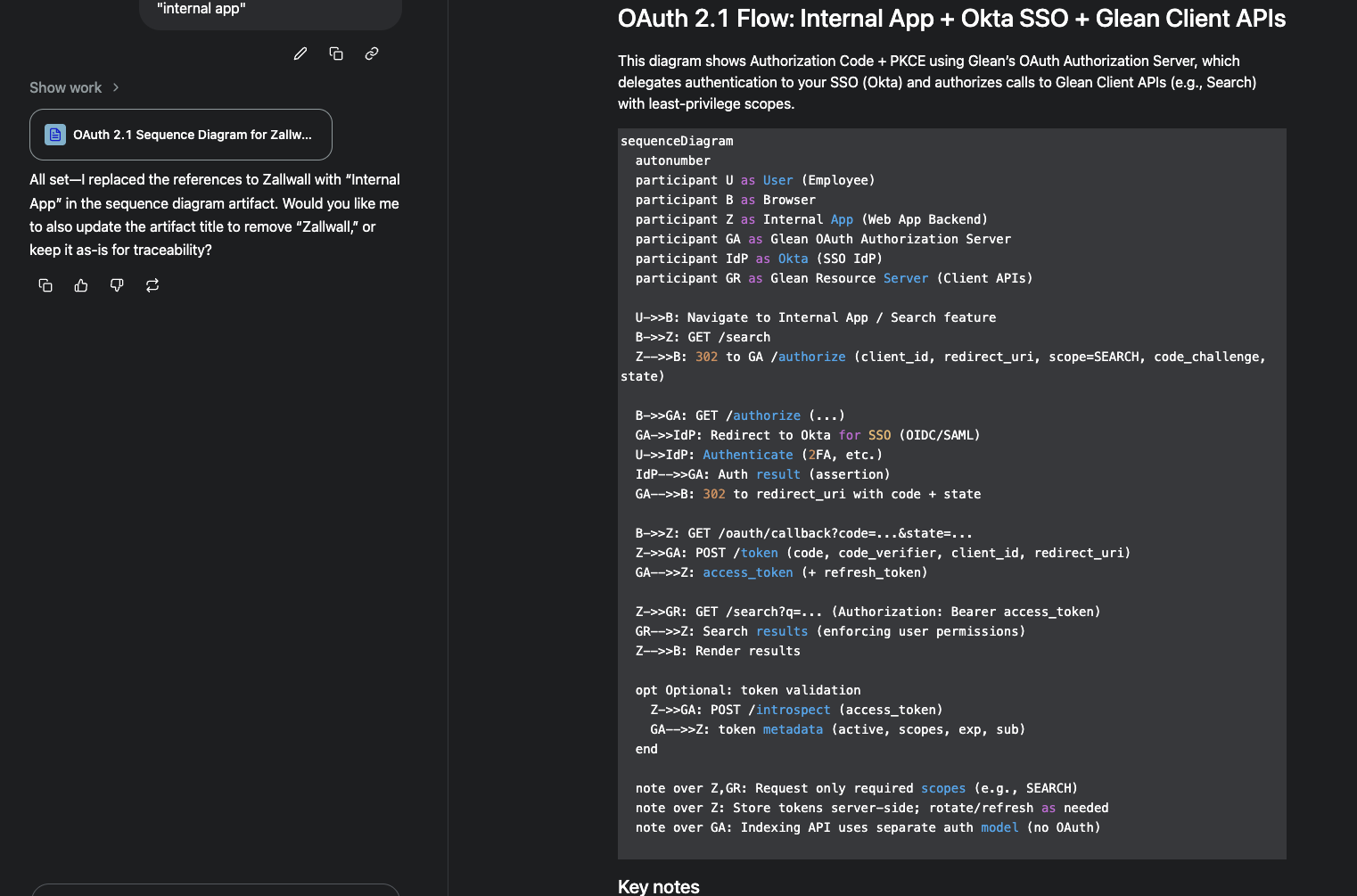Click the "IdP-->>GA: Auth result (assertion)" line
Screen dimensions: 1357x896
[762, 474]
